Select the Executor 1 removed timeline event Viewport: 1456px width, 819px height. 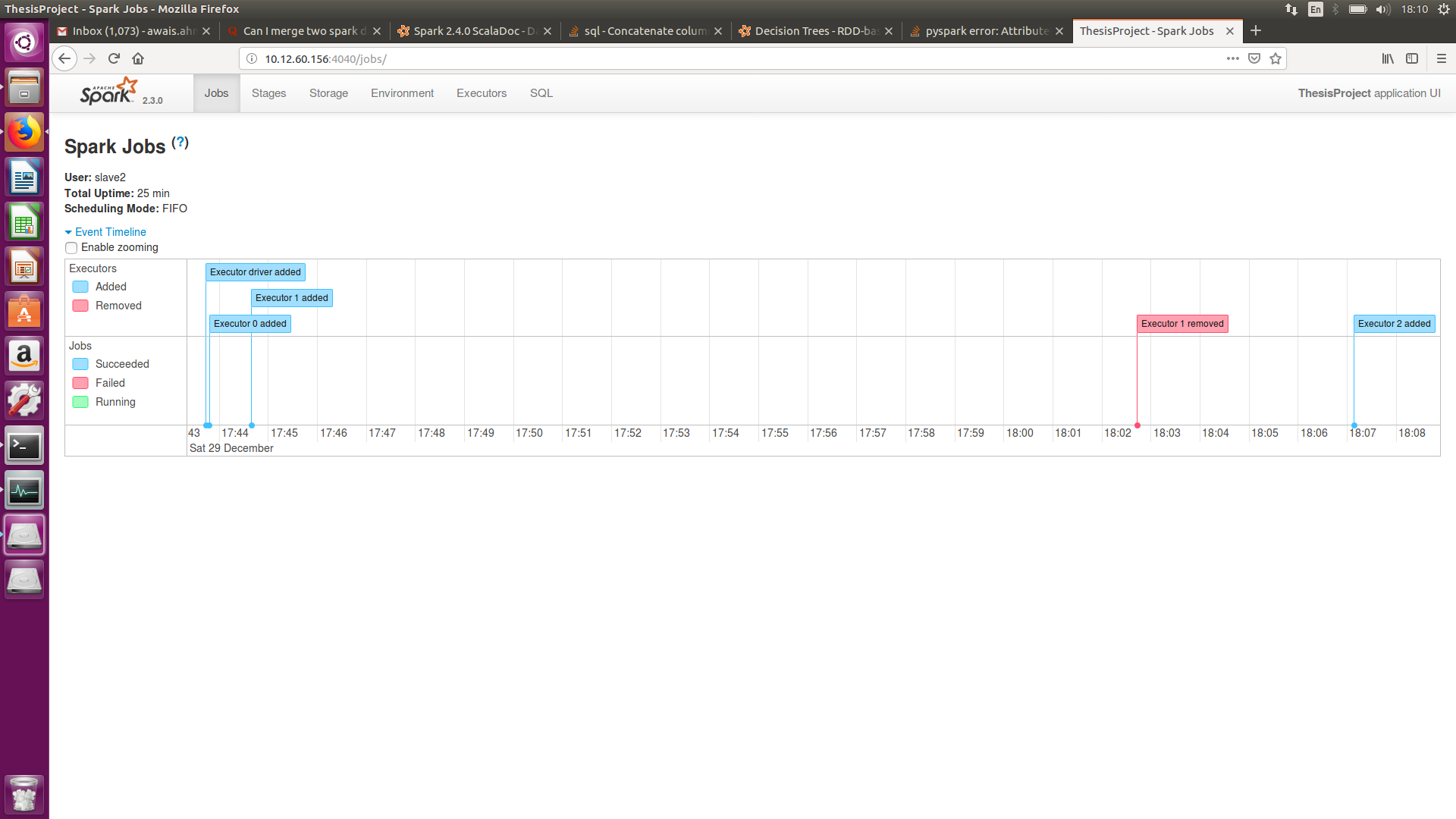point(1181,324)
